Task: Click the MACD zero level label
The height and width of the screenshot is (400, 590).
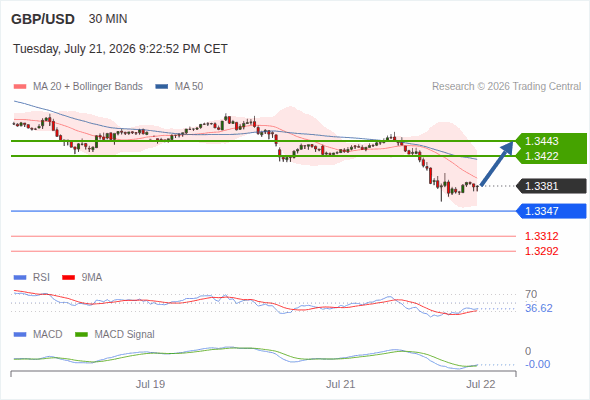Action: coord(528,351)
